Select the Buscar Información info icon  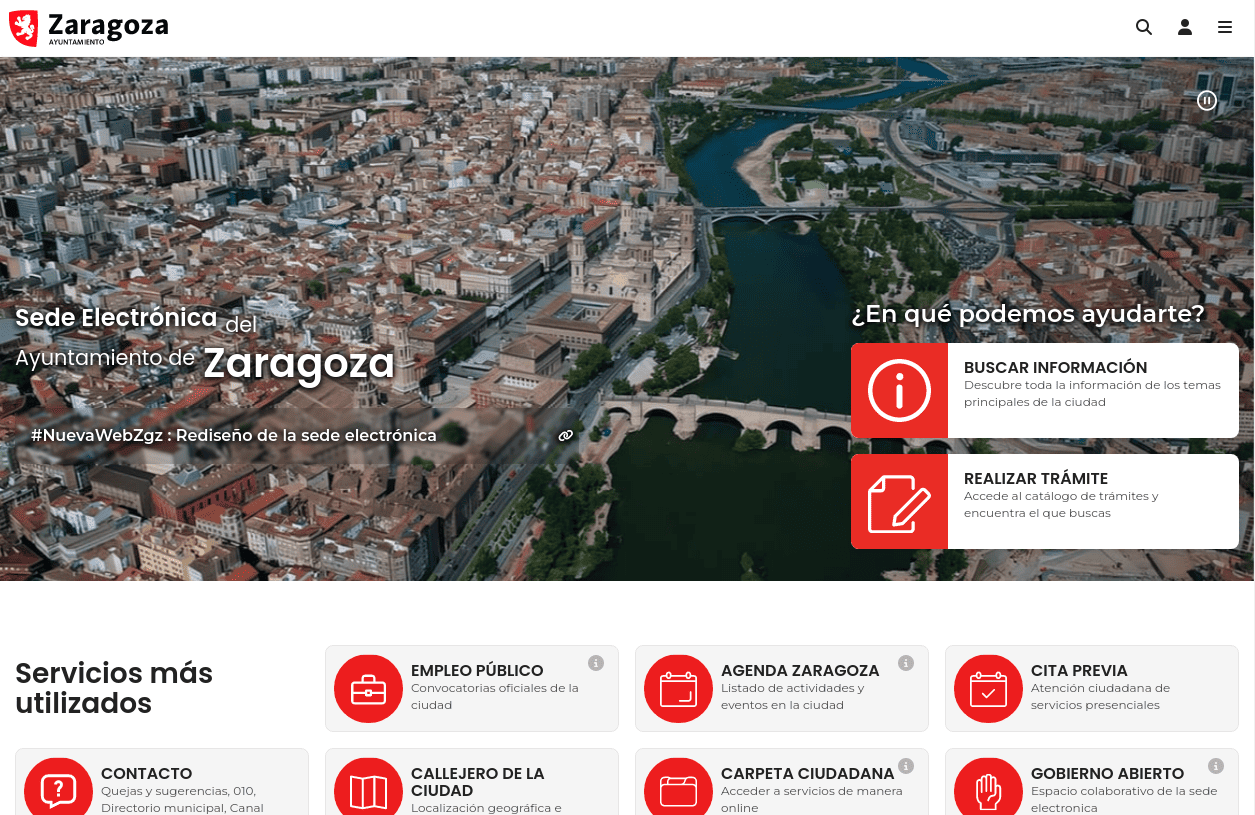coord(899,391)
